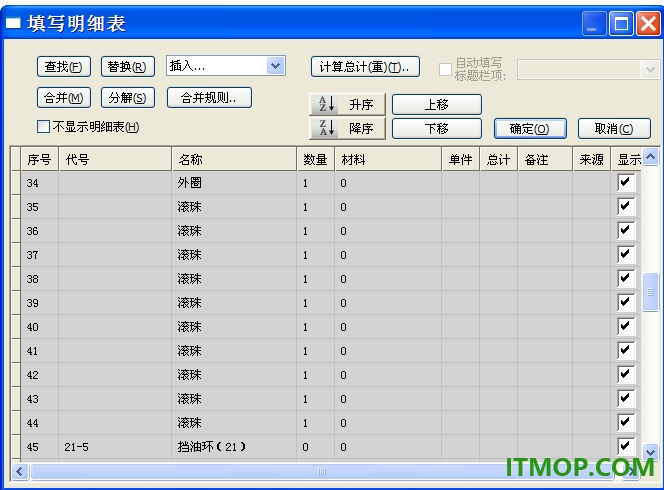Screen dimensions: 664x490
Task: Click the vertical scrollbar thumb
Action: point(650,292)
